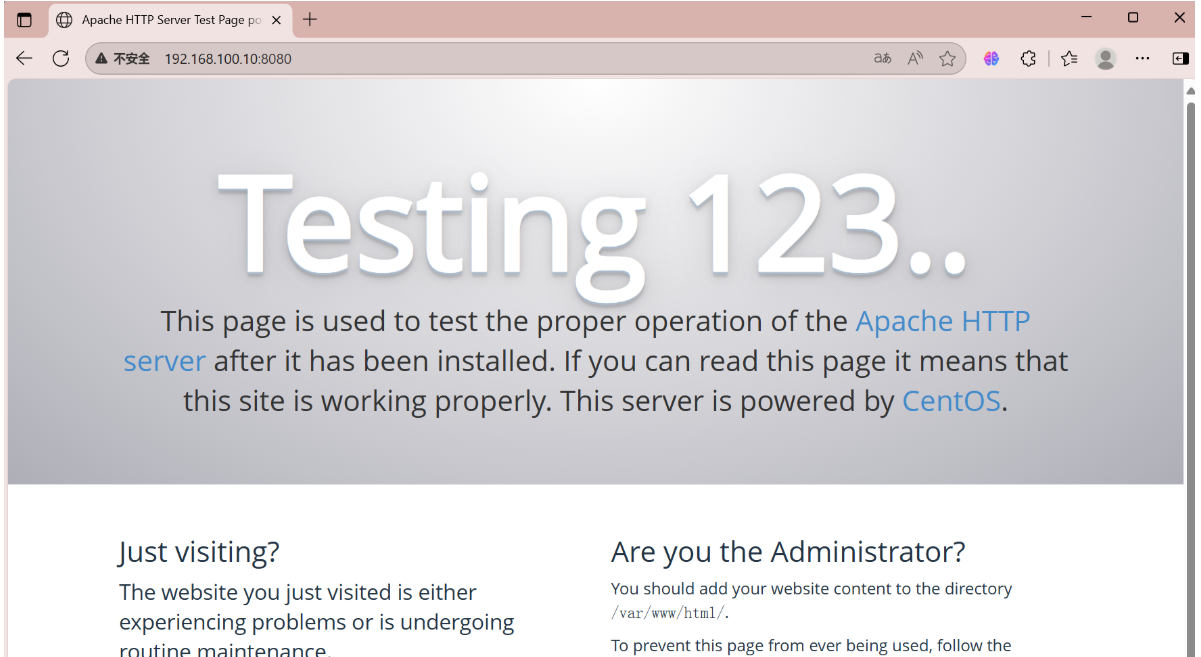Close the browser window
1201x657 pixels.
(1179, 18)
